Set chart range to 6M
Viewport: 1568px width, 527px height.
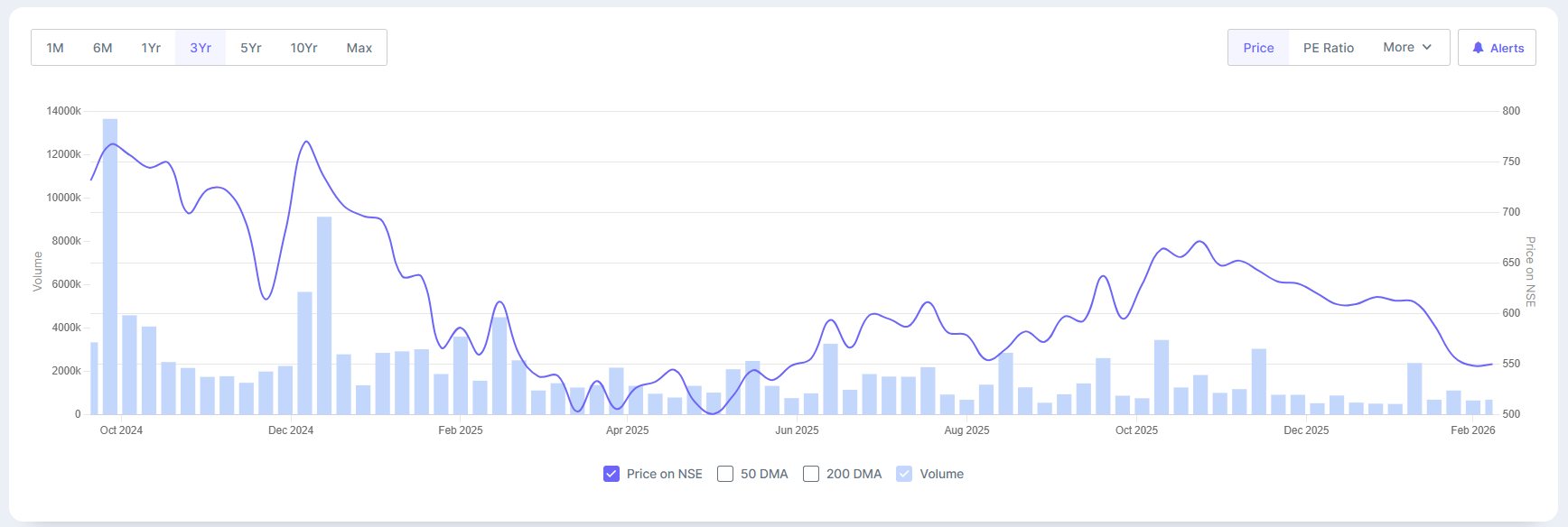coord(102,48)
